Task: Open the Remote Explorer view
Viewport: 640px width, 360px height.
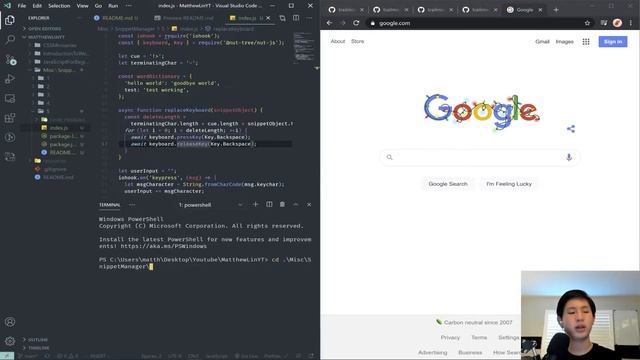Action: [x=10, y=98]
